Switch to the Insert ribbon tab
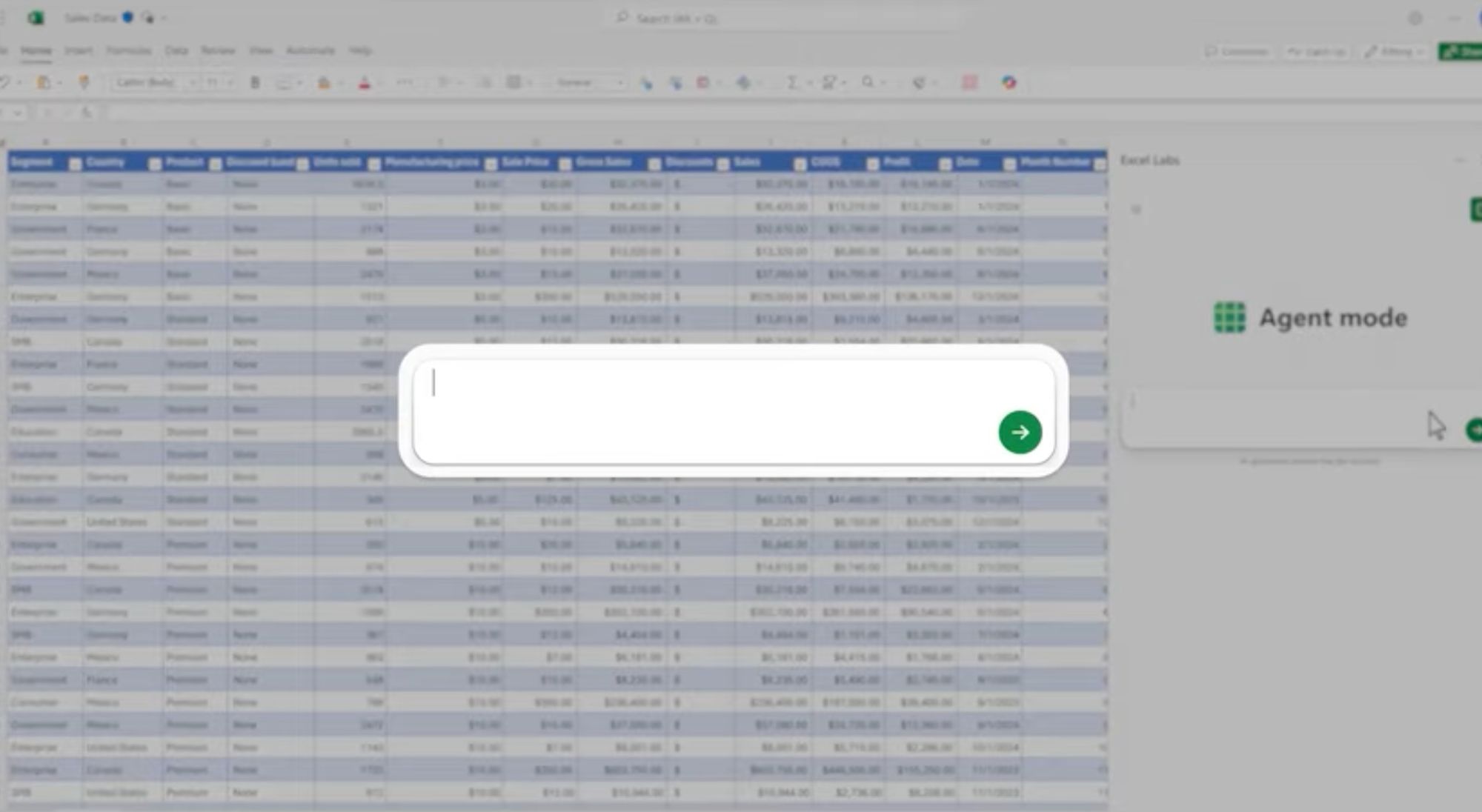1482x812 pixels. pyautogui.click(x=78, y=50)
